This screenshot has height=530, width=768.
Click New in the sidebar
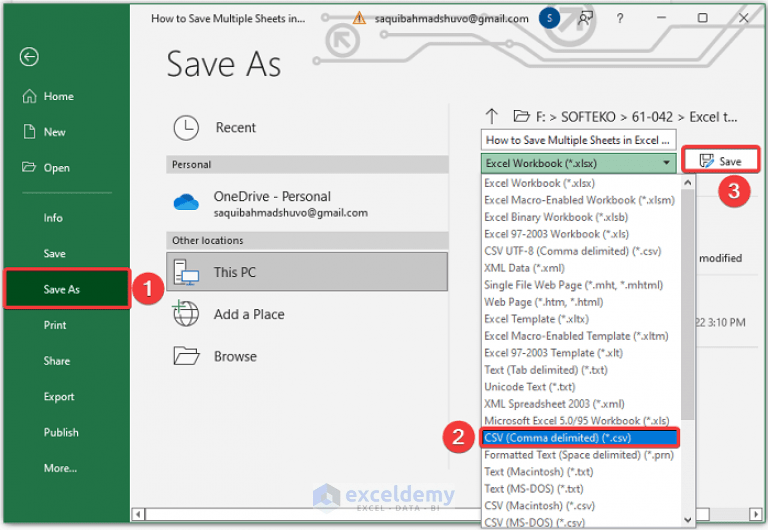54,132
